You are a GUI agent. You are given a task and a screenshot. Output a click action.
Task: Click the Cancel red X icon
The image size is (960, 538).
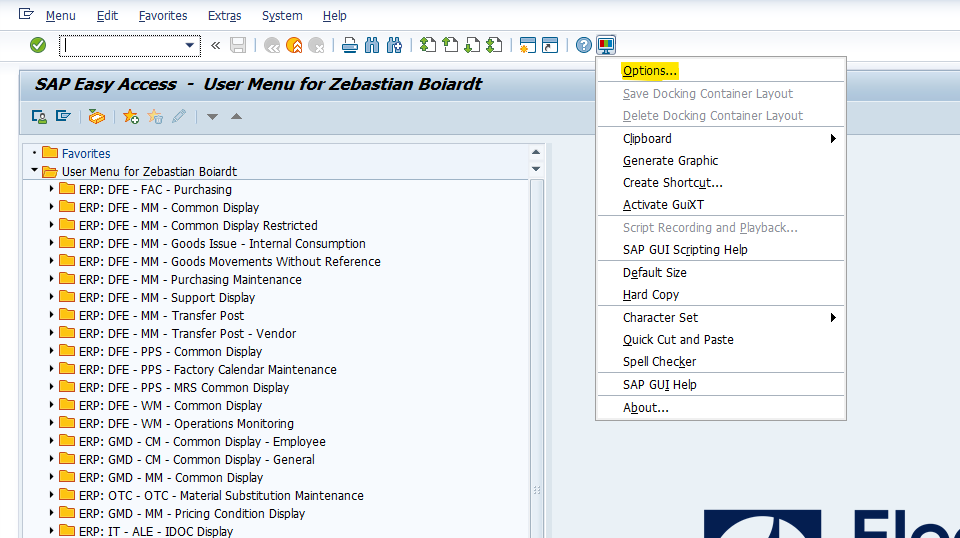316,45
